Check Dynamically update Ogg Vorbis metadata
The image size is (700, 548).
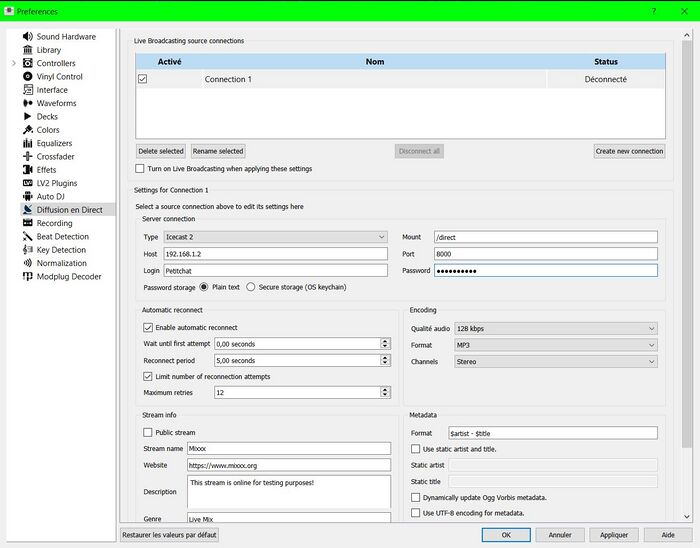(x=416, y=498)
